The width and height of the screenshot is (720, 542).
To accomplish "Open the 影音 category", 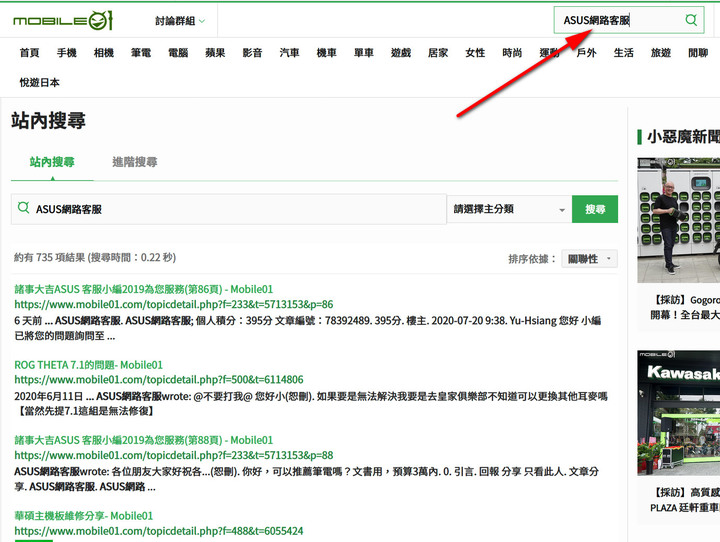I will point(253,53).
